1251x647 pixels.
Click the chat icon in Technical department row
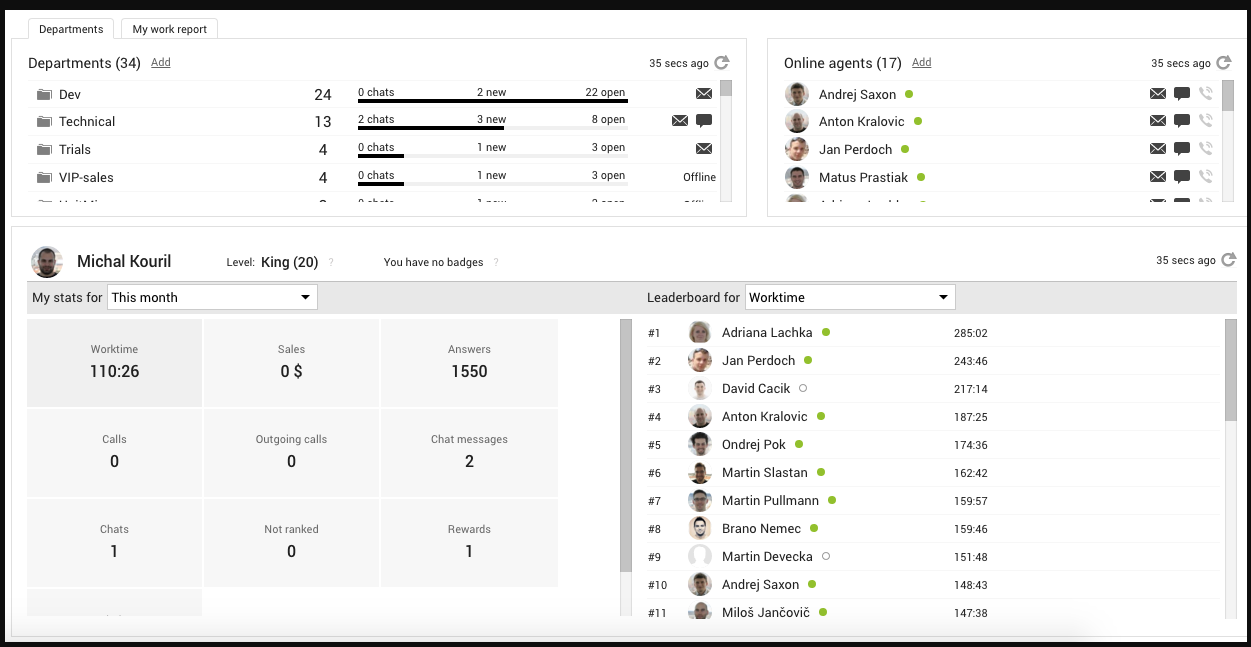704,121
